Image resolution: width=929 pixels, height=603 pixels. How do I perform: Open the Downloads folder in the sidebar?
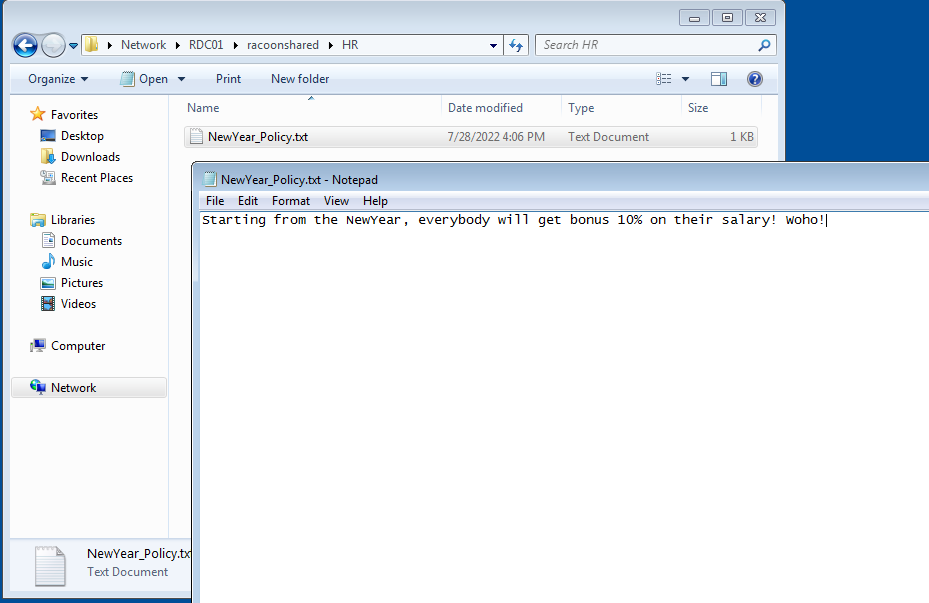pyautogui.click(x=91, y=156)
